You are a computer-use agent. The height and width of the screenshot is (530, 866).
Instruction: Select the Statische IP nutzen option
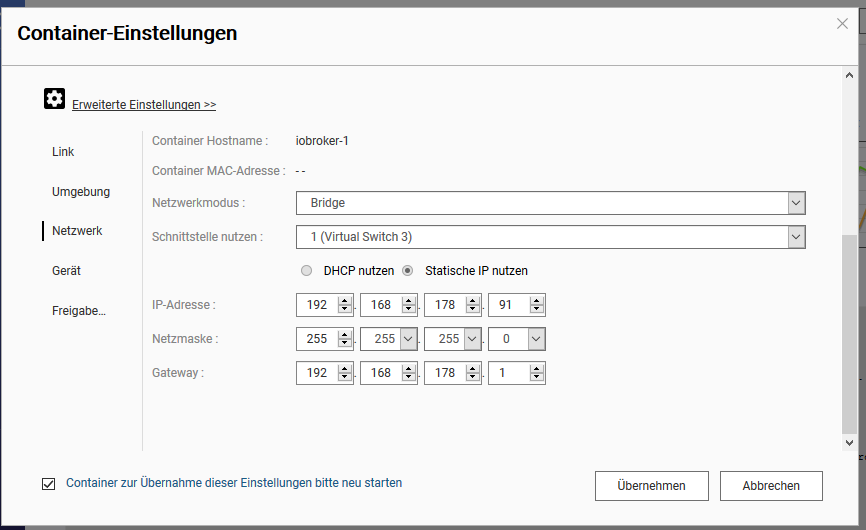(x=408, y=271)
